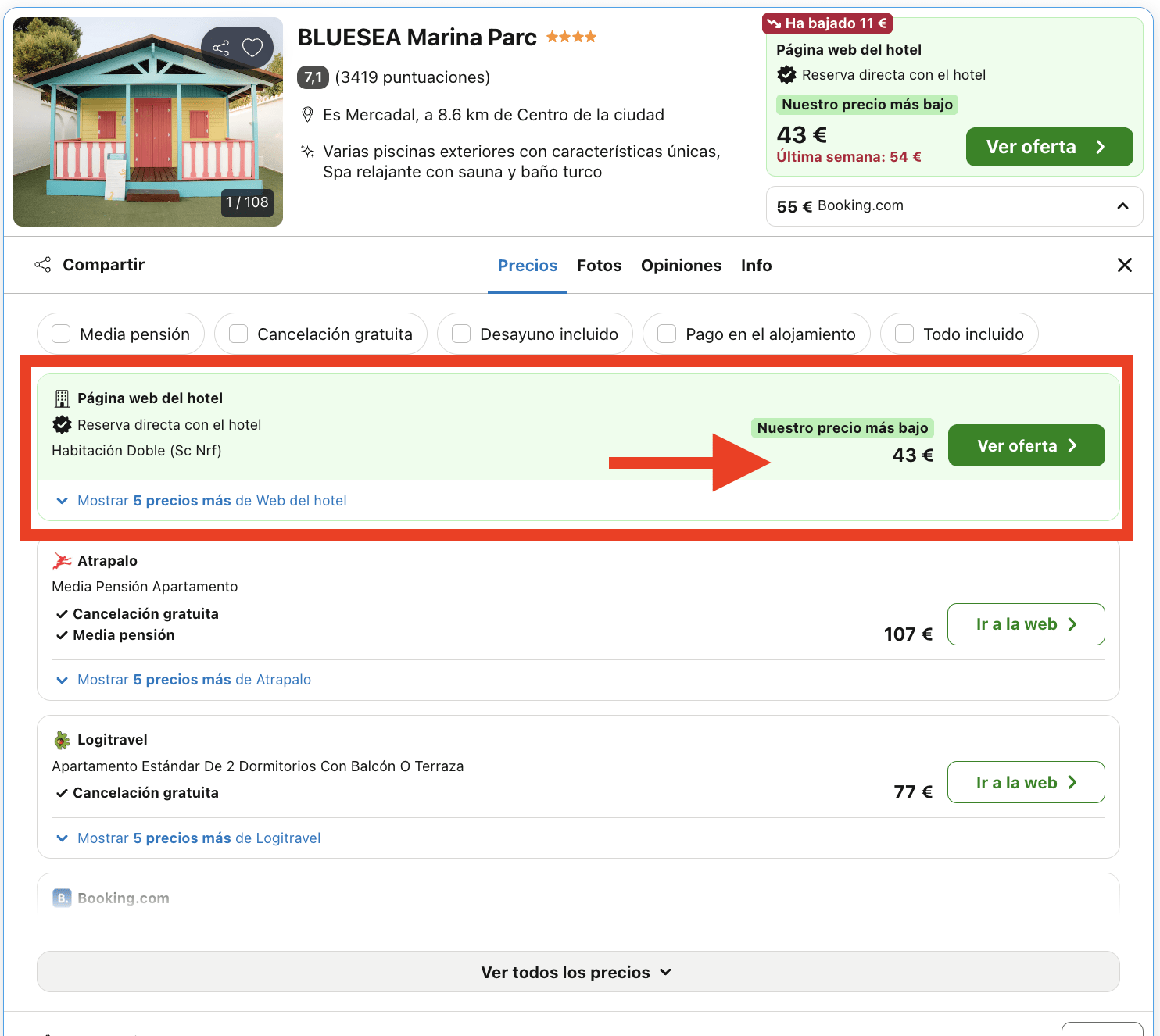Expand Ver todos los precios
The height and width of the screenshot is (1036, 1160).
tap(577, 972)
